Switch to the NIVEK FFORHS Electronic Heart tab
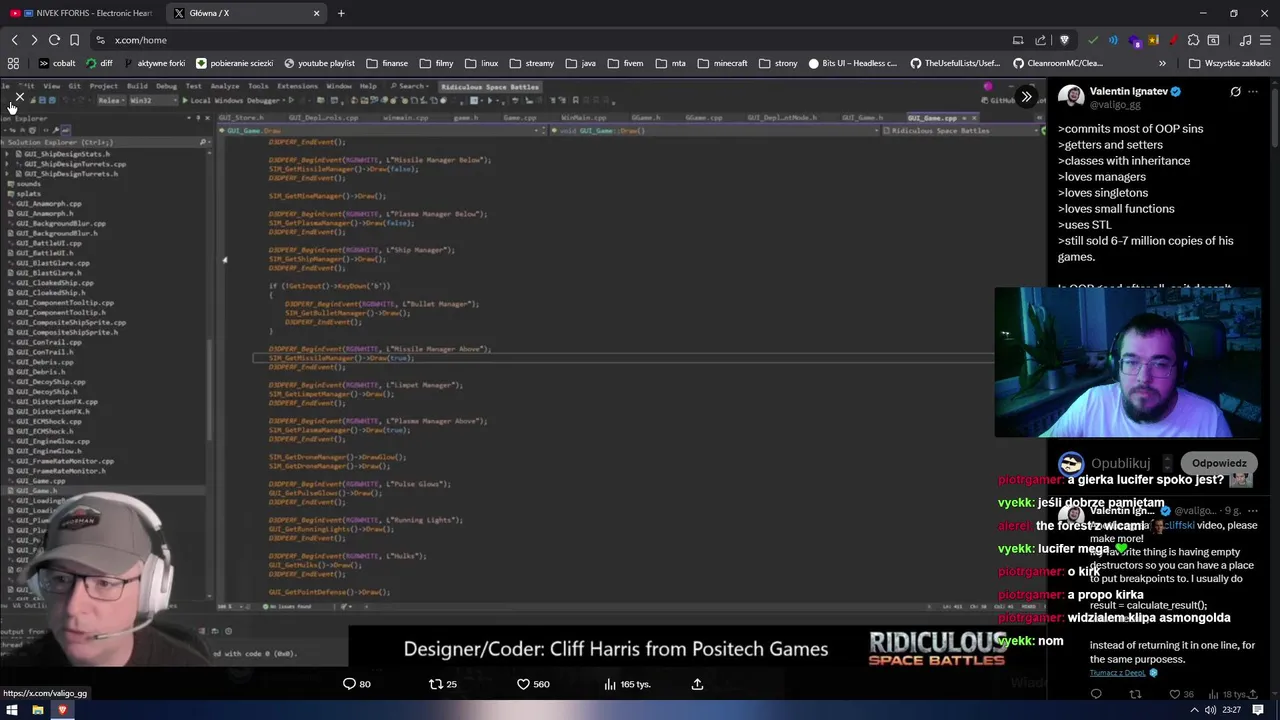This screenshot has width=1280, height=720. pos(82,13)
